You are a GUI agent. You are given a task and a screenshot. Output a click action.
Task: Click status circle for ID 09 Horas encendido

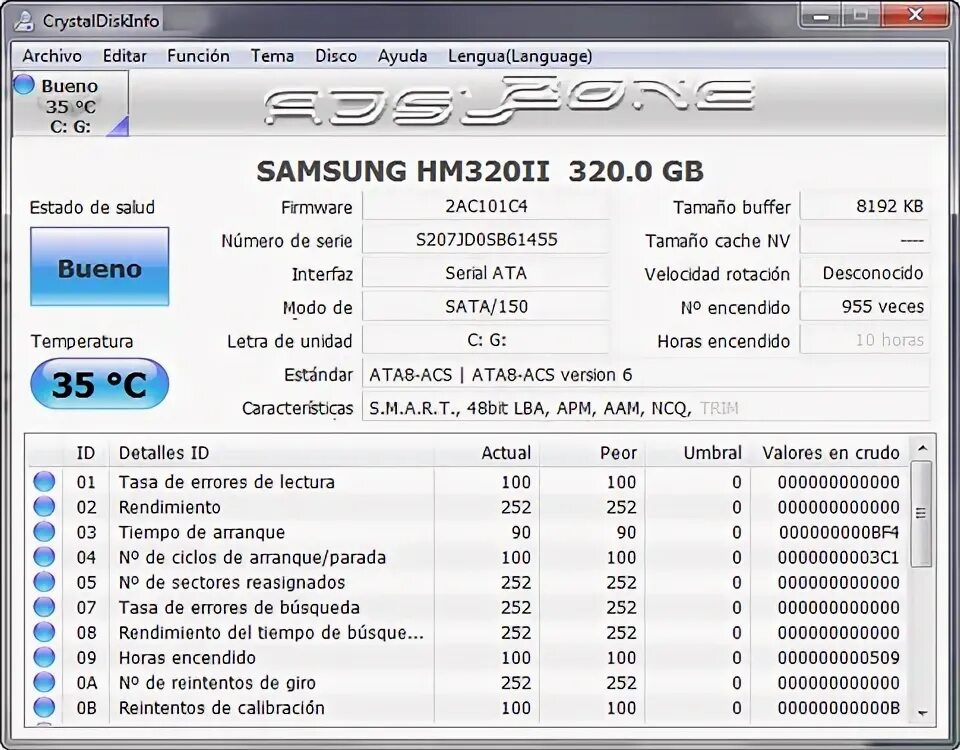point(44,657)
